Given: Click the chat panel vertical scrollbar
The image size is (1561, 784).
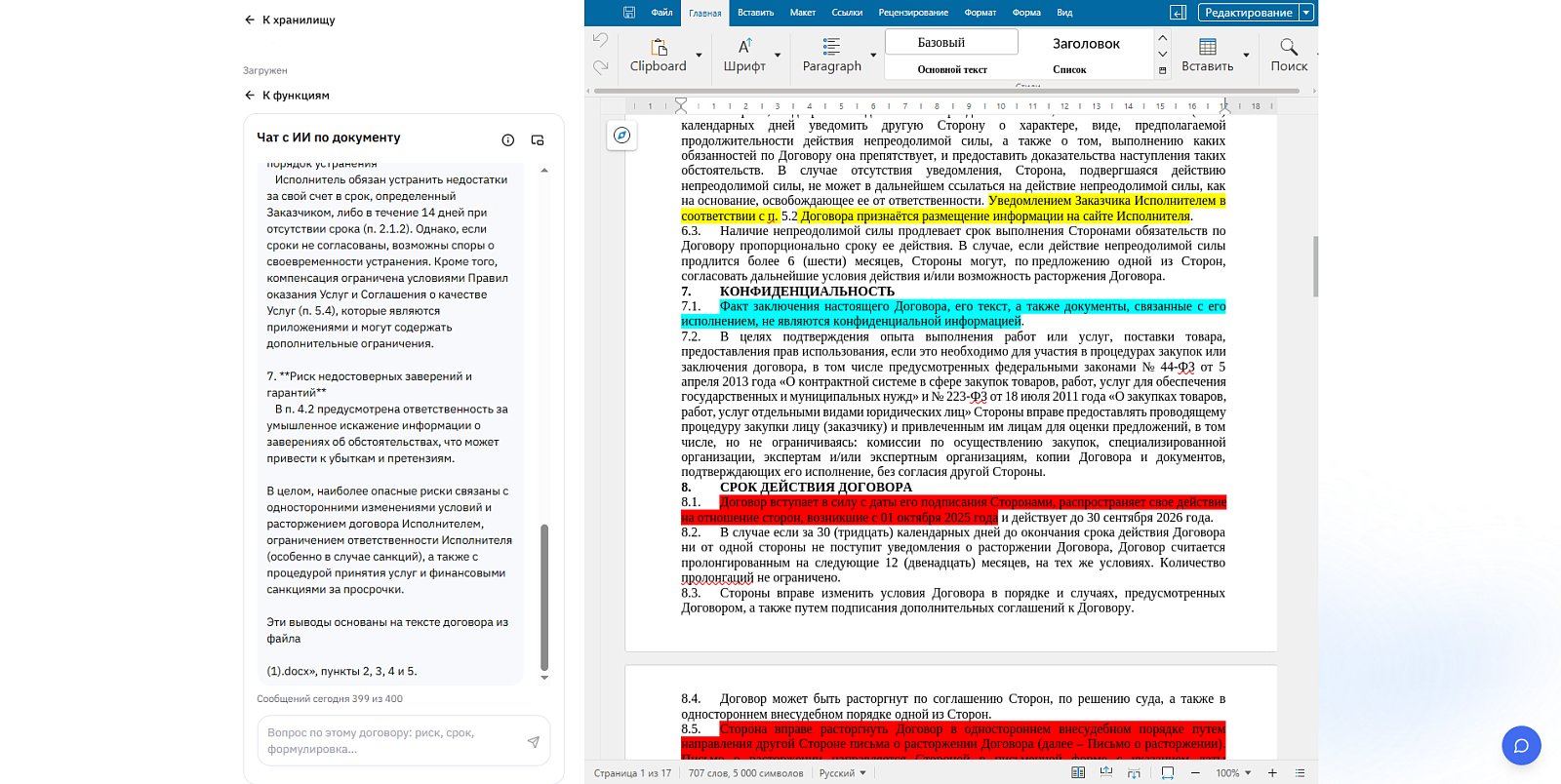Looking at the screenshot, I should tap(544, 597).
